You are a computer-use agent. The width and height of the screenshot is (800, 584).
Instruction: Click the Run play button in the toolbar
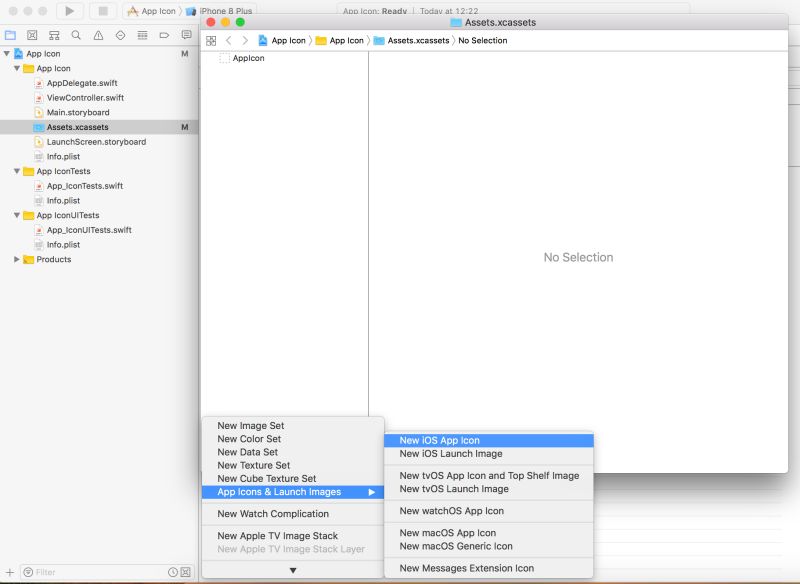pos(69,10)
